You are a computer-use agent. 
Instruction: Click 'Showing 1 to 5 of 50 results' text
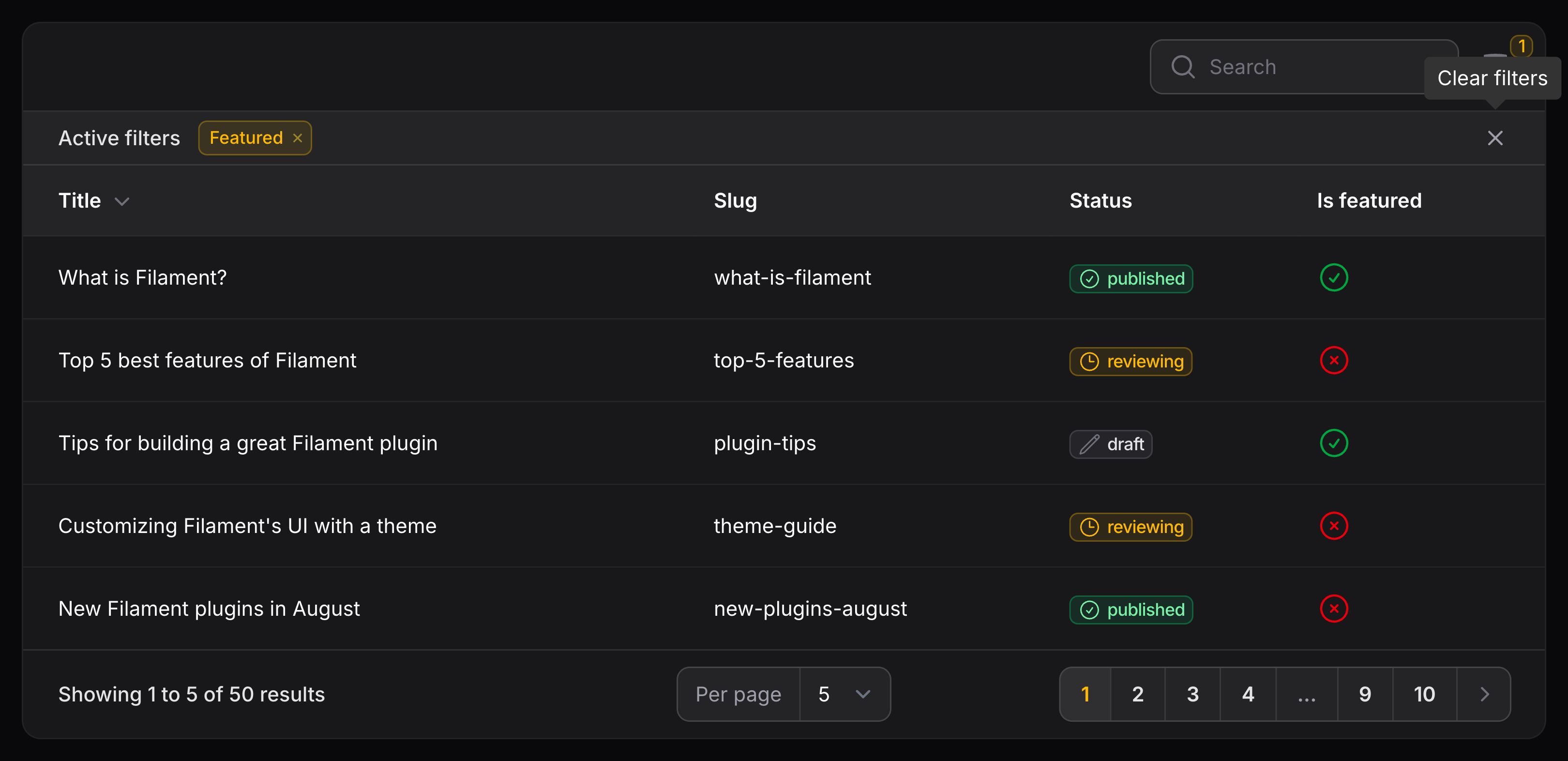(191, 694)
